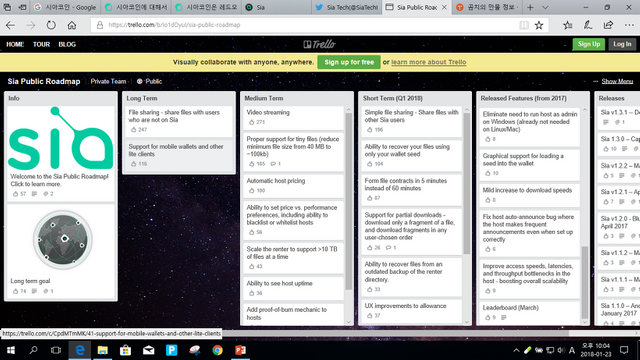
Task: Open File Explorer from taskbar
Action: (102, 350)
